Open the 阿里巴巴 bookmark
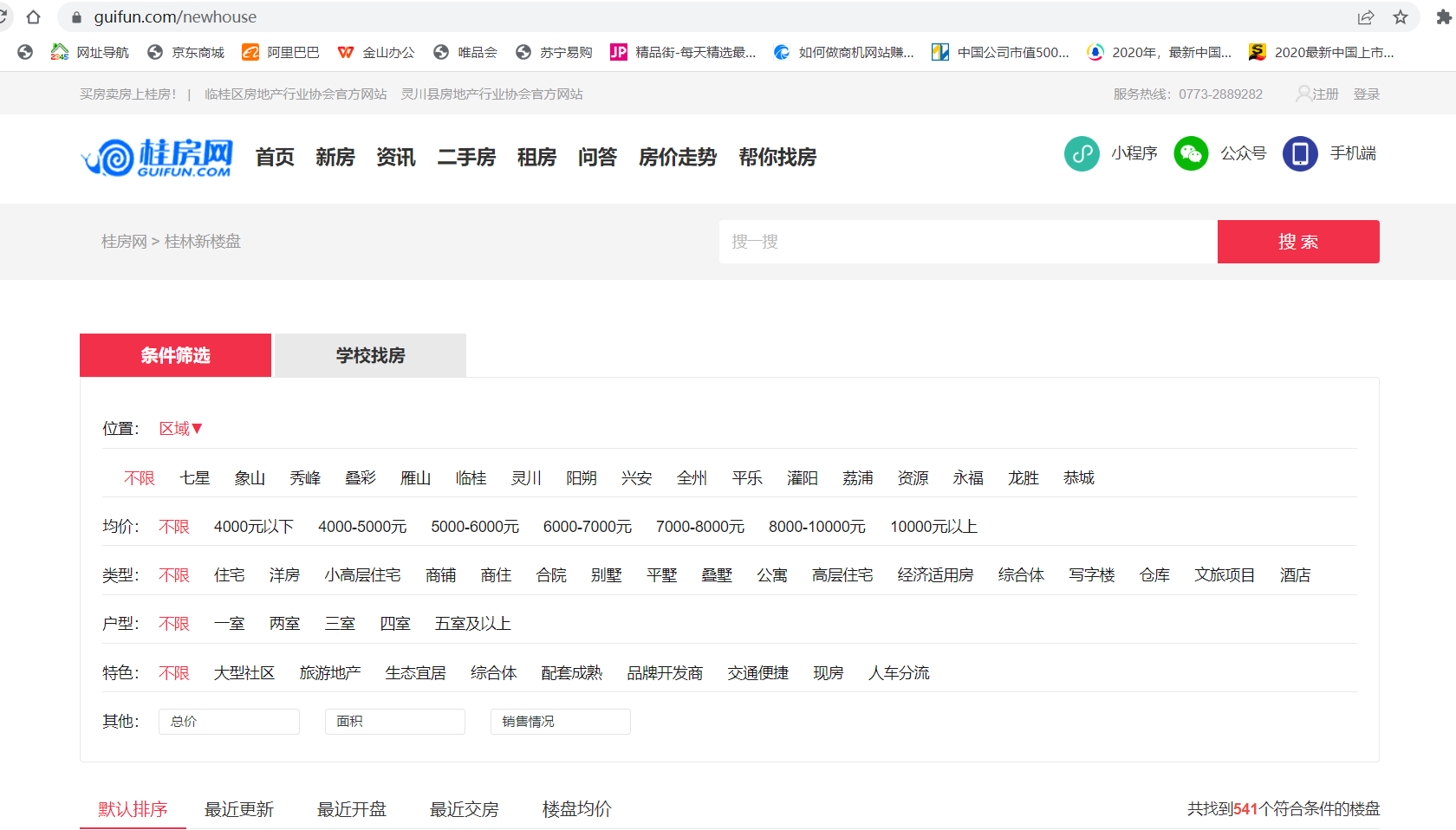 281,53
